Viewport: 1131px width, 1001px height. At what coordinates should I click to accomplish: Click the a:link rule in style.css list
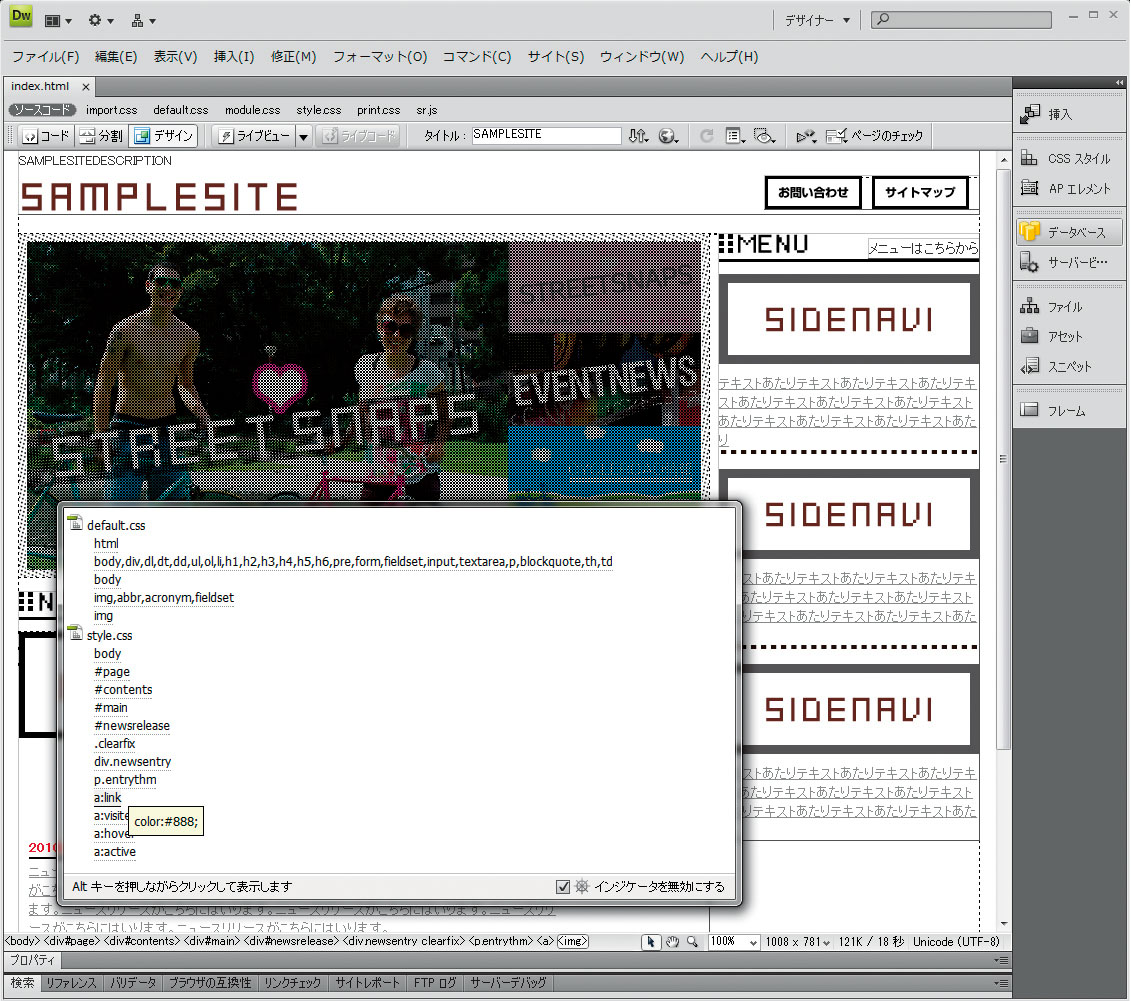[107, 798]
